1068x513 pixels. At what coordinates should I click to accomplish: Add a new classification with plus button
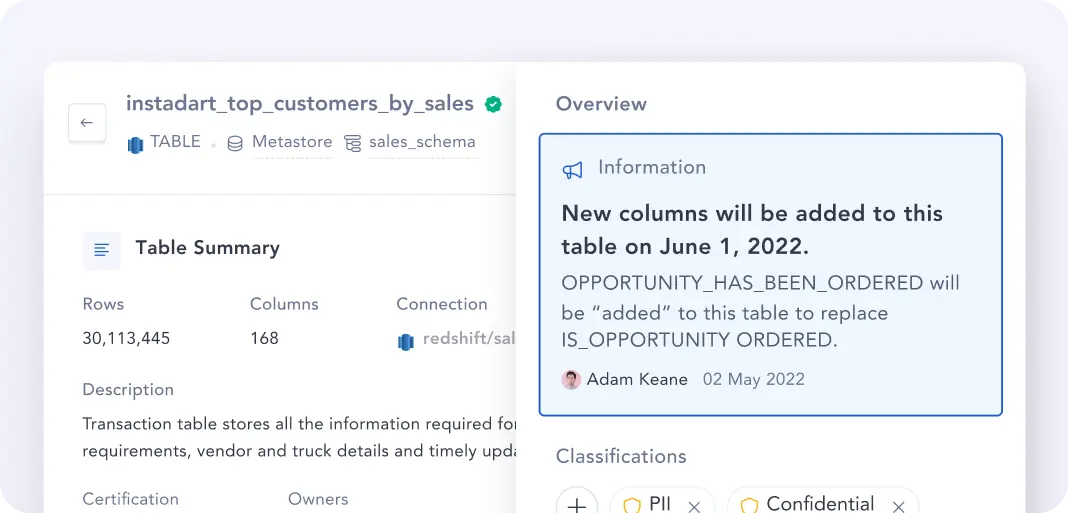click(577, 505)
